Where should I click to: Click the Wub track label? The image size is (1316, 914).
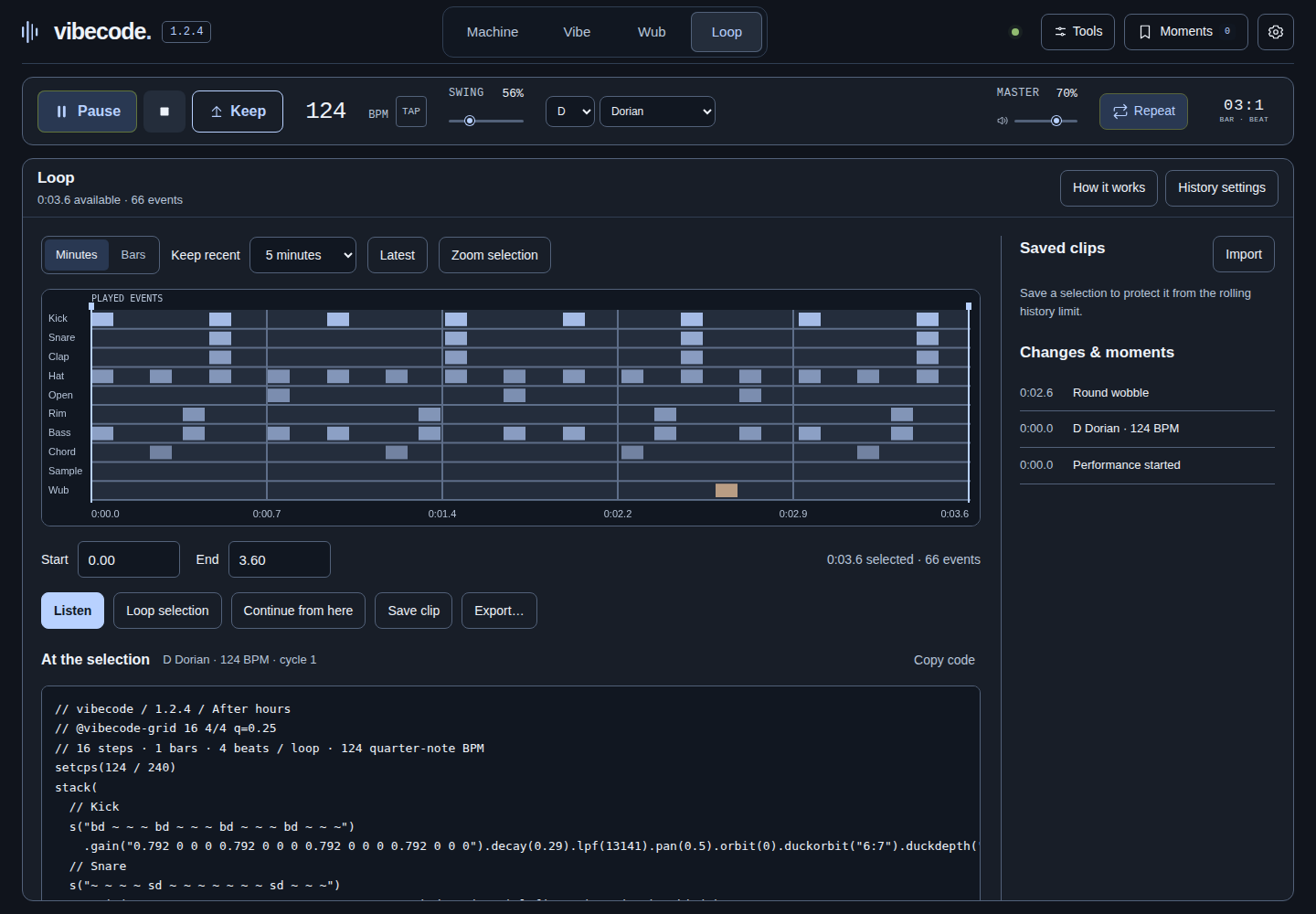click(58, 490)
